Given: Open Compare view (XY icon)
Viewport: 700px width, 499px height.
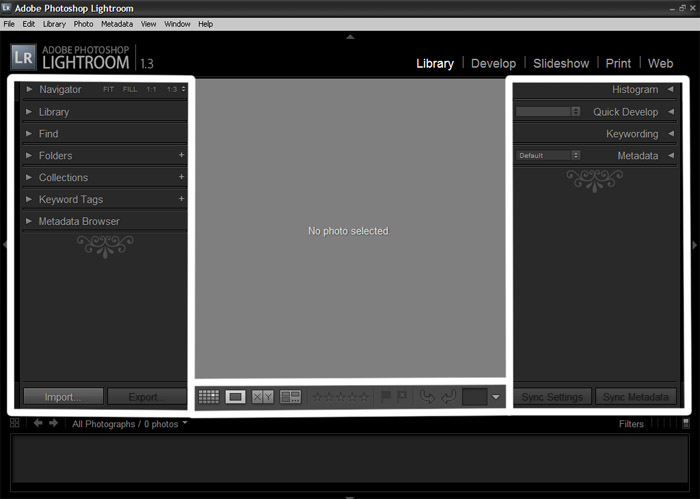Looking at the screenshot, I should click(x=262, y=396).
